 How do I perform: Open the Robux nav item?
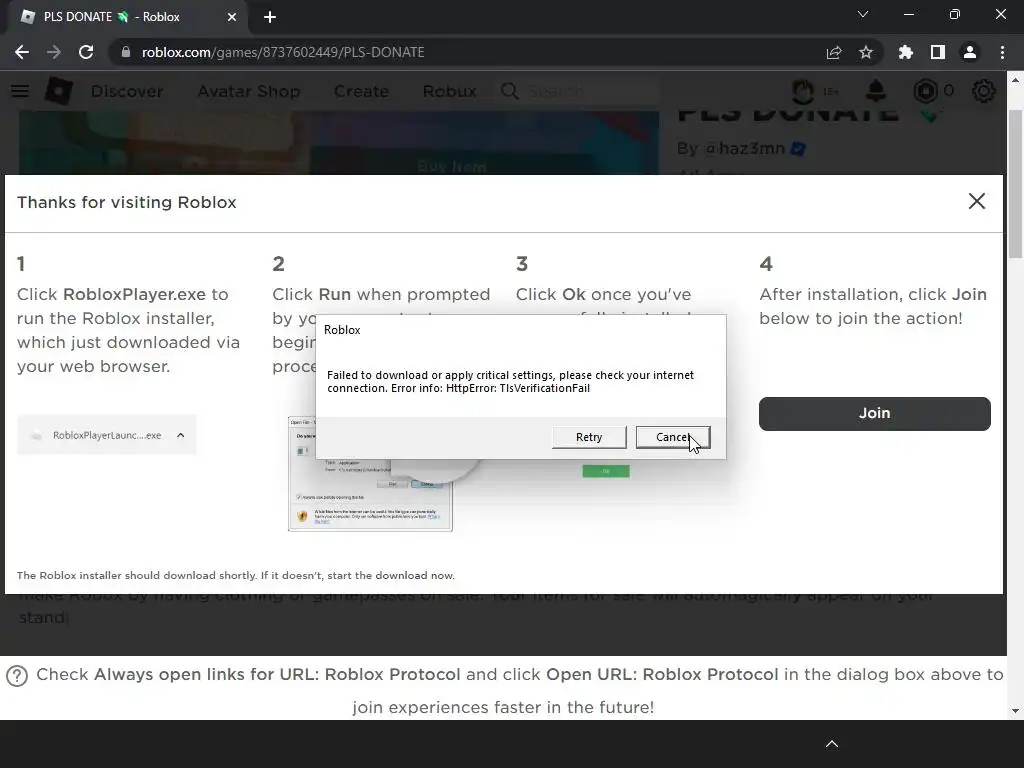pyautogui.click(x=449, y=91)
